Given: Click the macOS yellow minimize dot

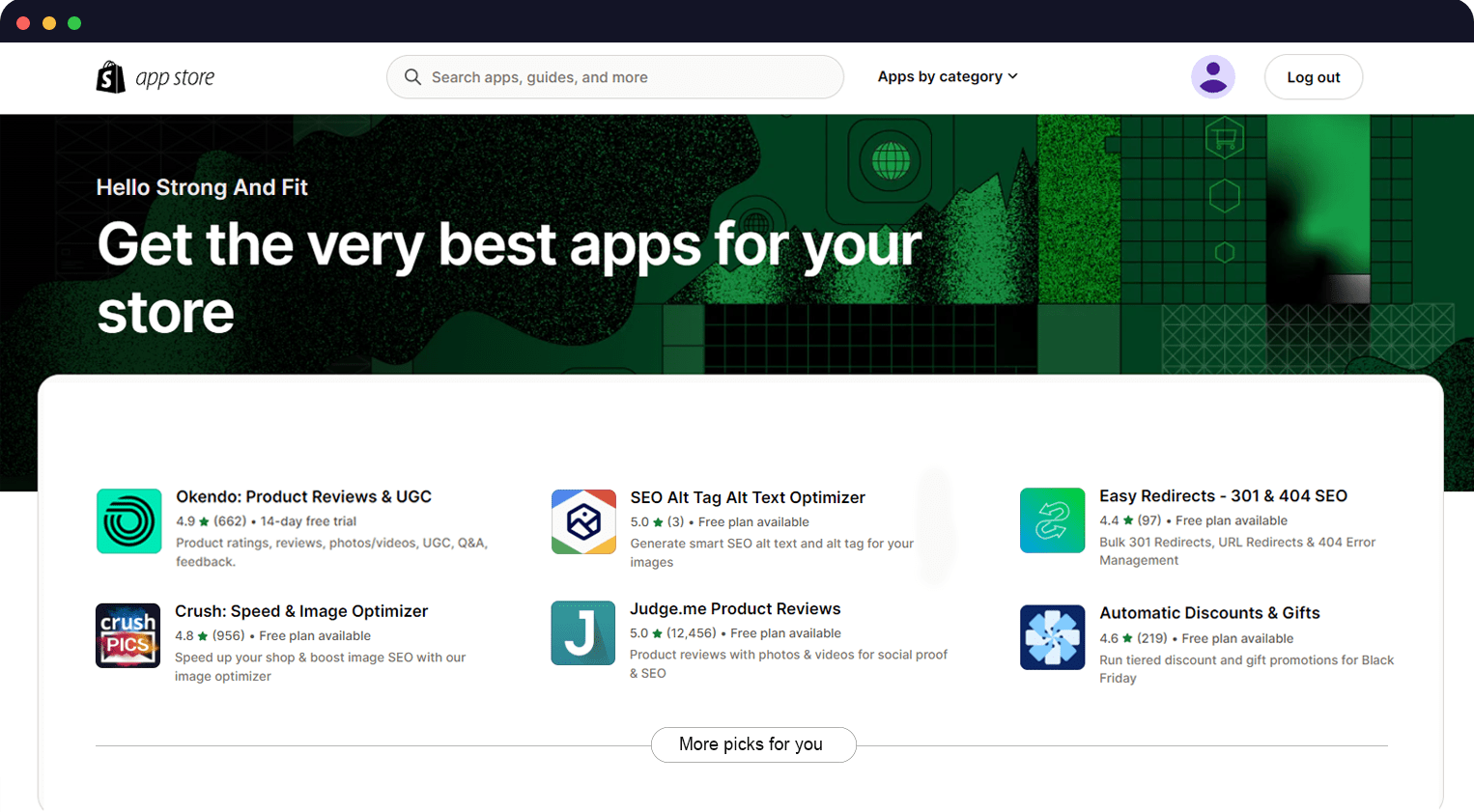Looking at the screenshot, I should coord(49,23).
